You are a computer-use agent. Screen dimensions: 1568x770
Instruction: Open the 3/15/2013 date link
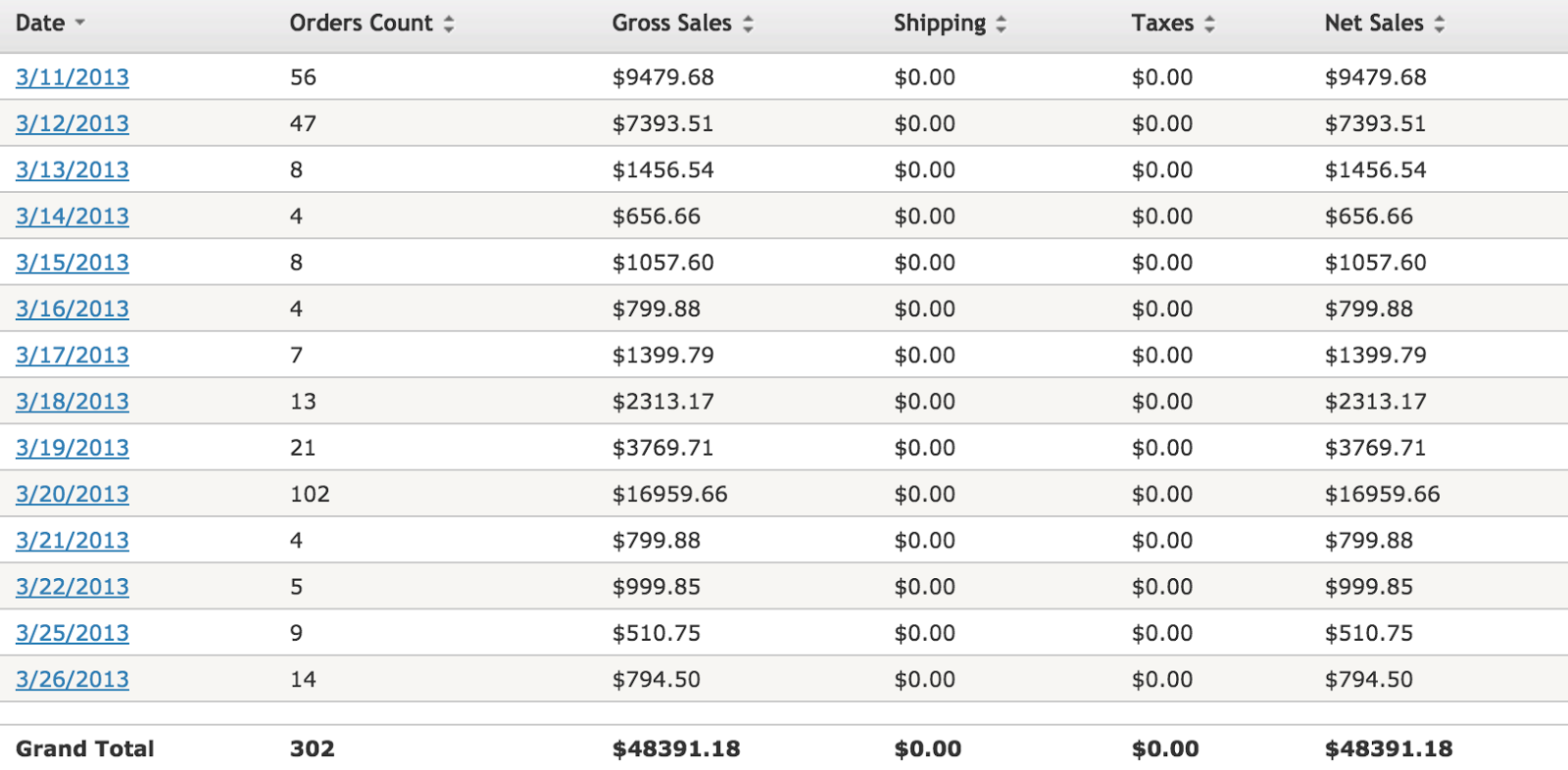[x=73, y=263]
